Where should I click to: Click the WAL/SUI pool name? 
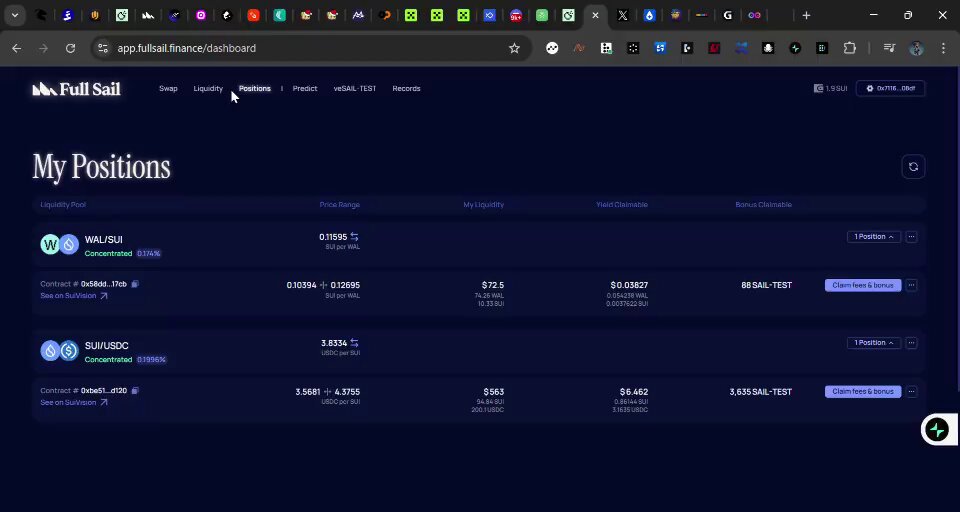pos(103,239)
